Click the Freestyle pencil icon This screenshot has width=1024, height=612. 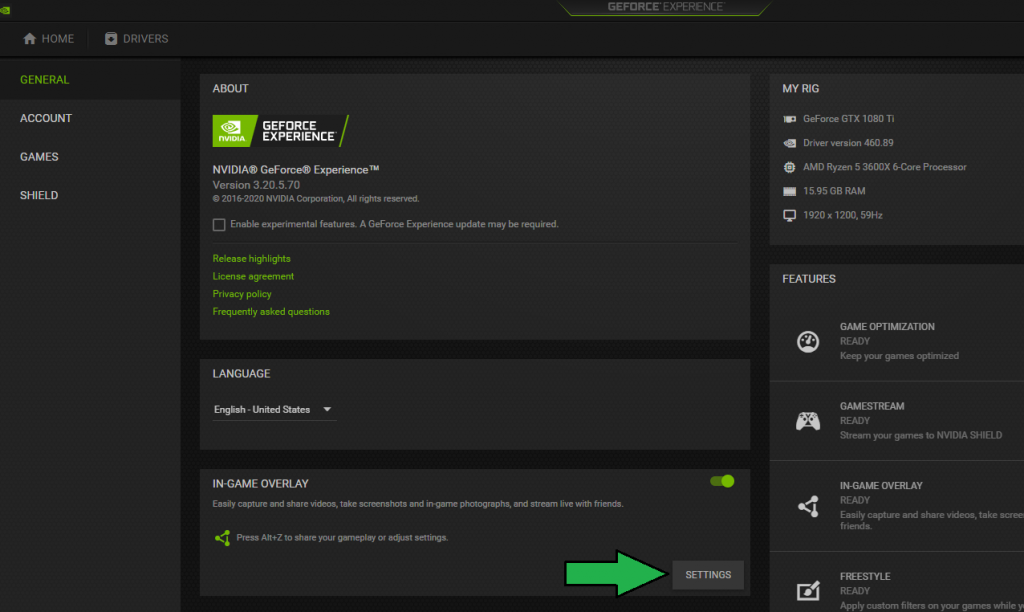click(x=808, y=590)
